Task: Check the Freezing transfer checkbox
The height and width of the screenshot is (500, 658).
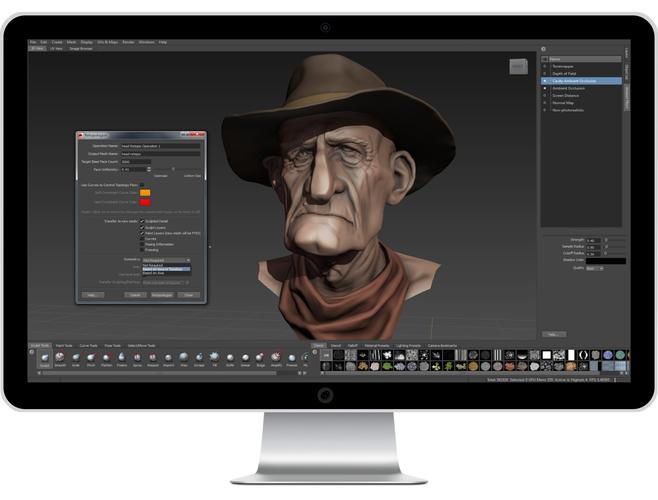Action: [142, 250]
